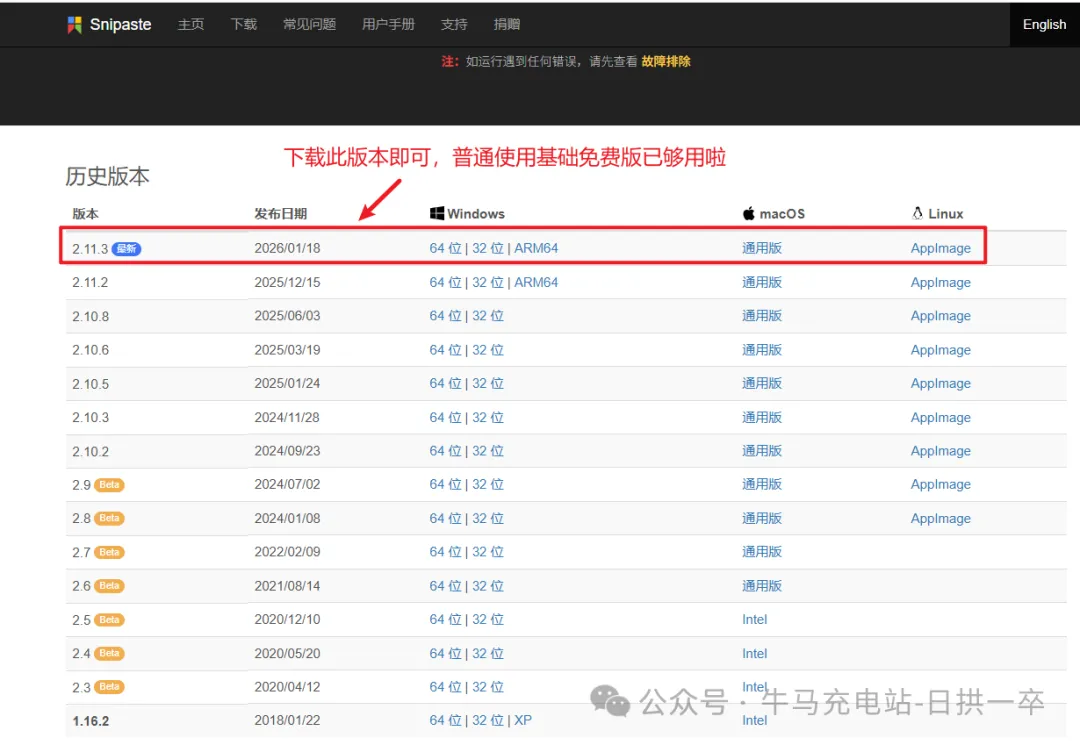Image resolution: width=1080 pixels, height=745 pixels.
Task: Download 2.8 Beta macOS 通用版
Action: 762,518
